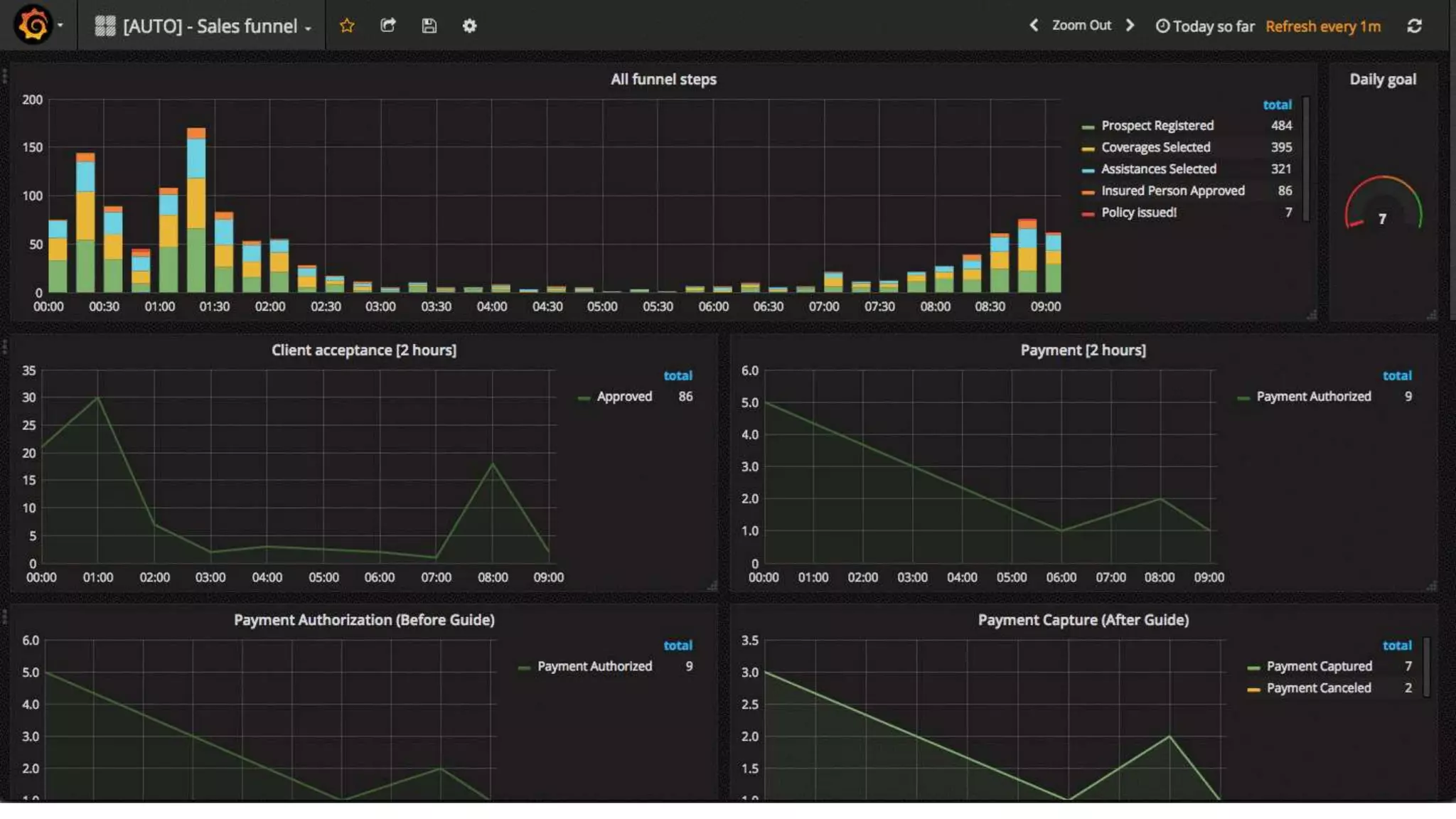Toggle Assistances Selected series visibility
The width and height of the screenshot is (1456, 819).
[x=1158, y=169]
